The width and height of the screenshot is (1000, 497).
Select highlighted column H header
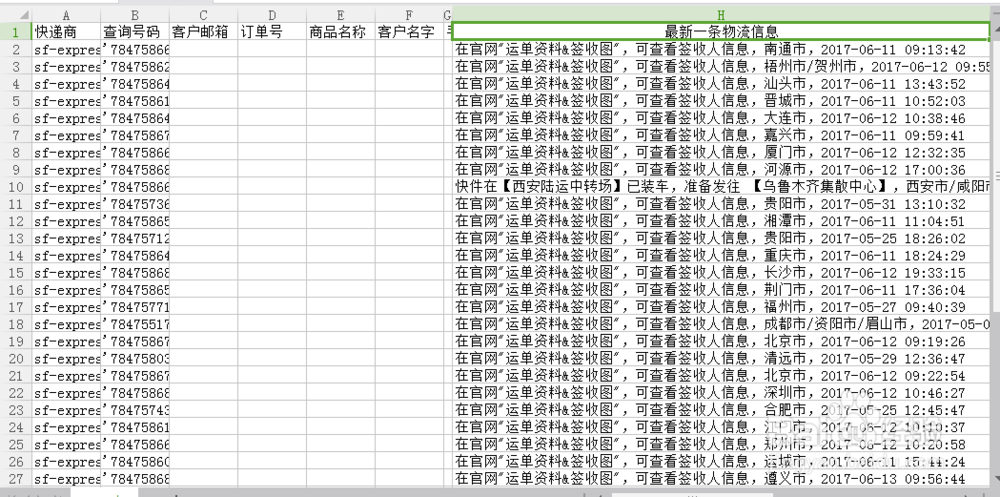click(x=721, y=15)
